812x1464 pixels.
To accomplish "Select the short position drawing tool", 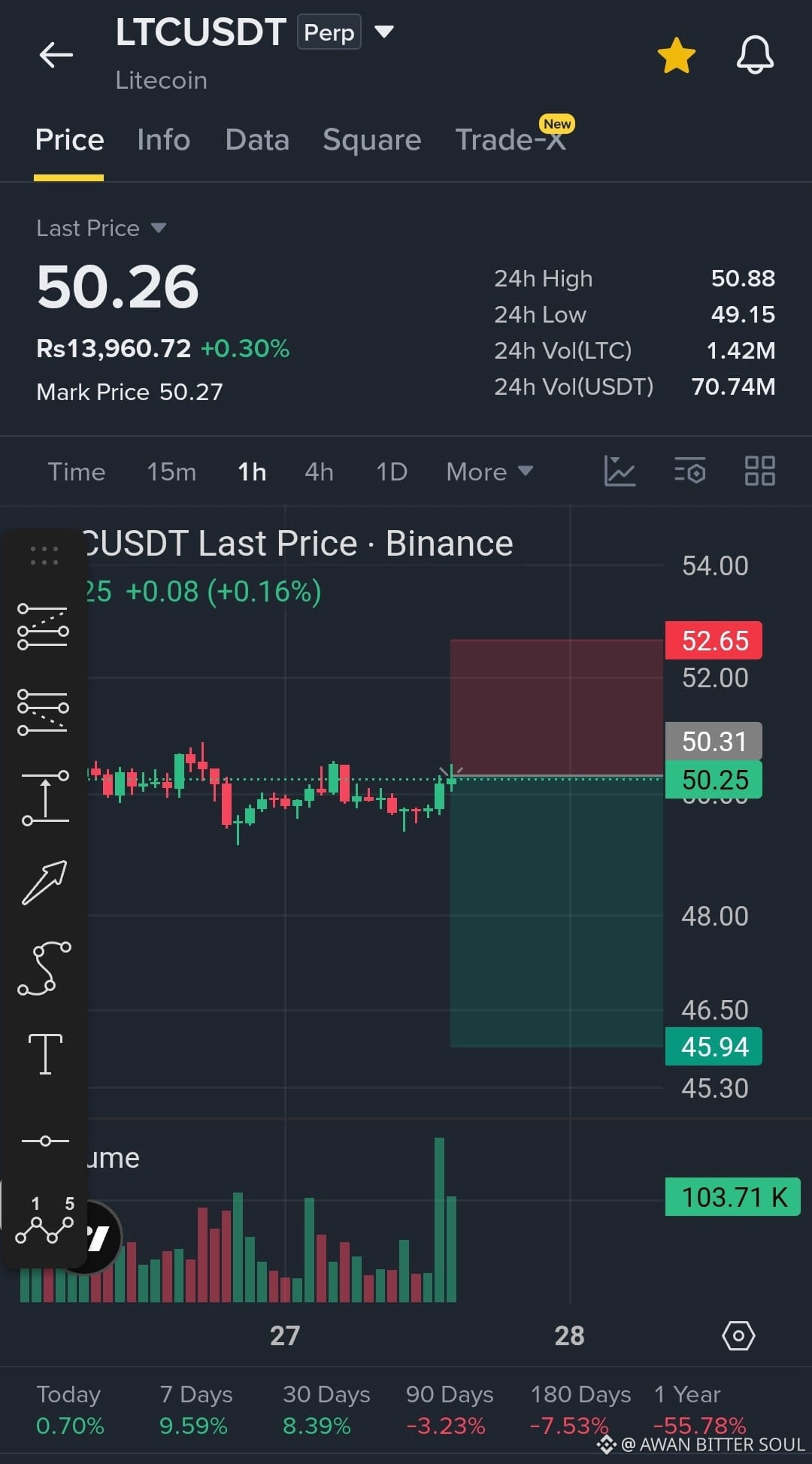I will (44, 711).
